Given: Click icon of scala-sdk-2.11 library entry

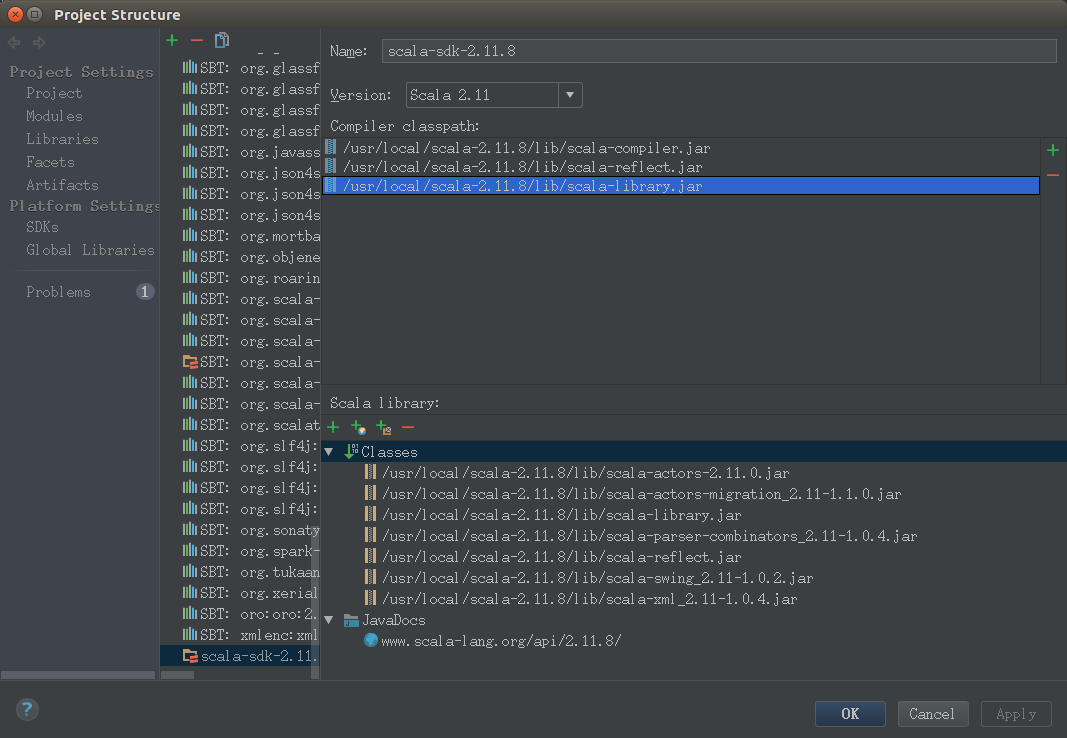Looking at the screenshot, I should [190, 656].
